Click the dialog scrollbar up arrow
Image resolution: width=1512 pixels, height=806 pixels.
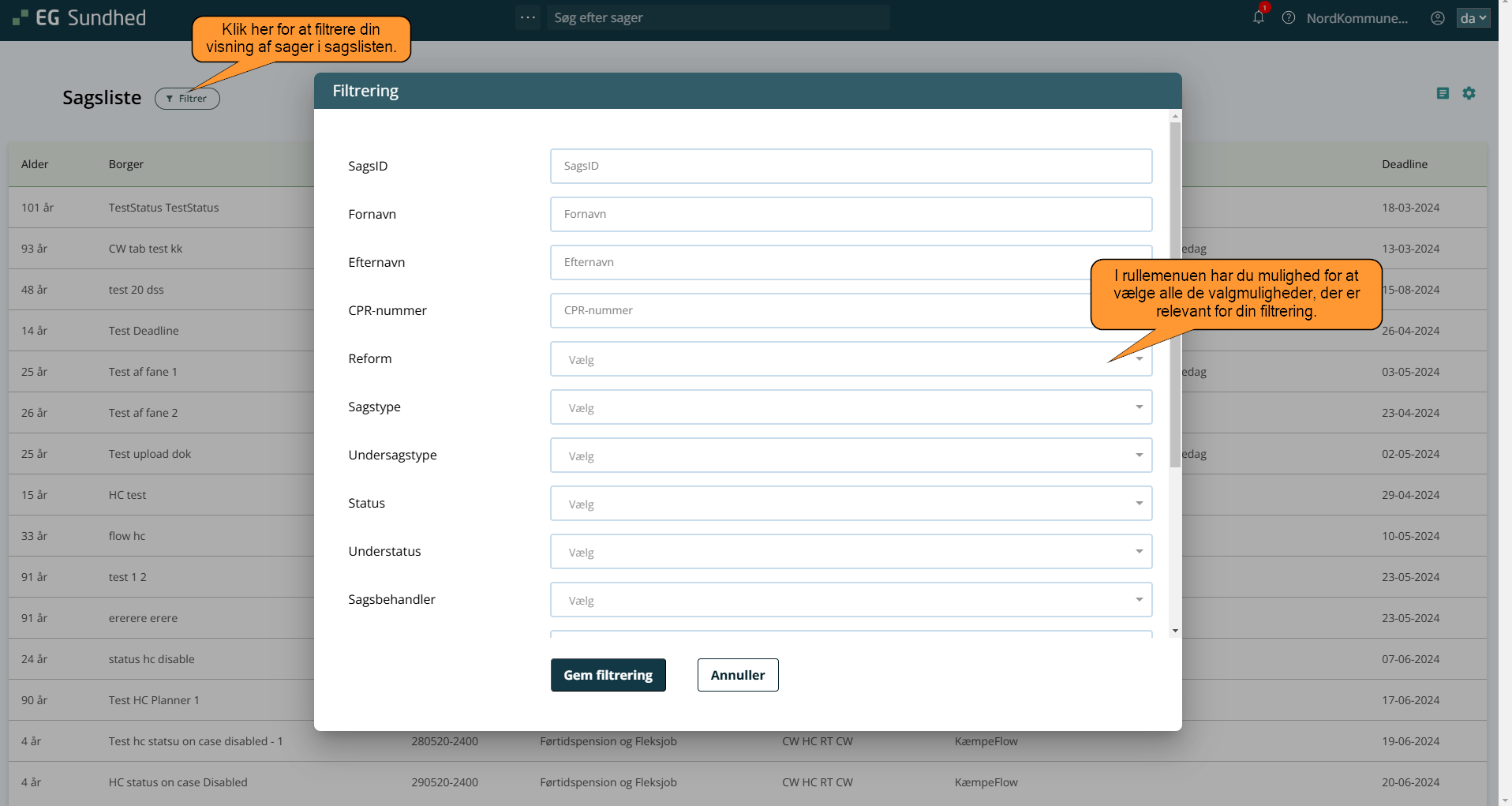tap(1175, 116)
